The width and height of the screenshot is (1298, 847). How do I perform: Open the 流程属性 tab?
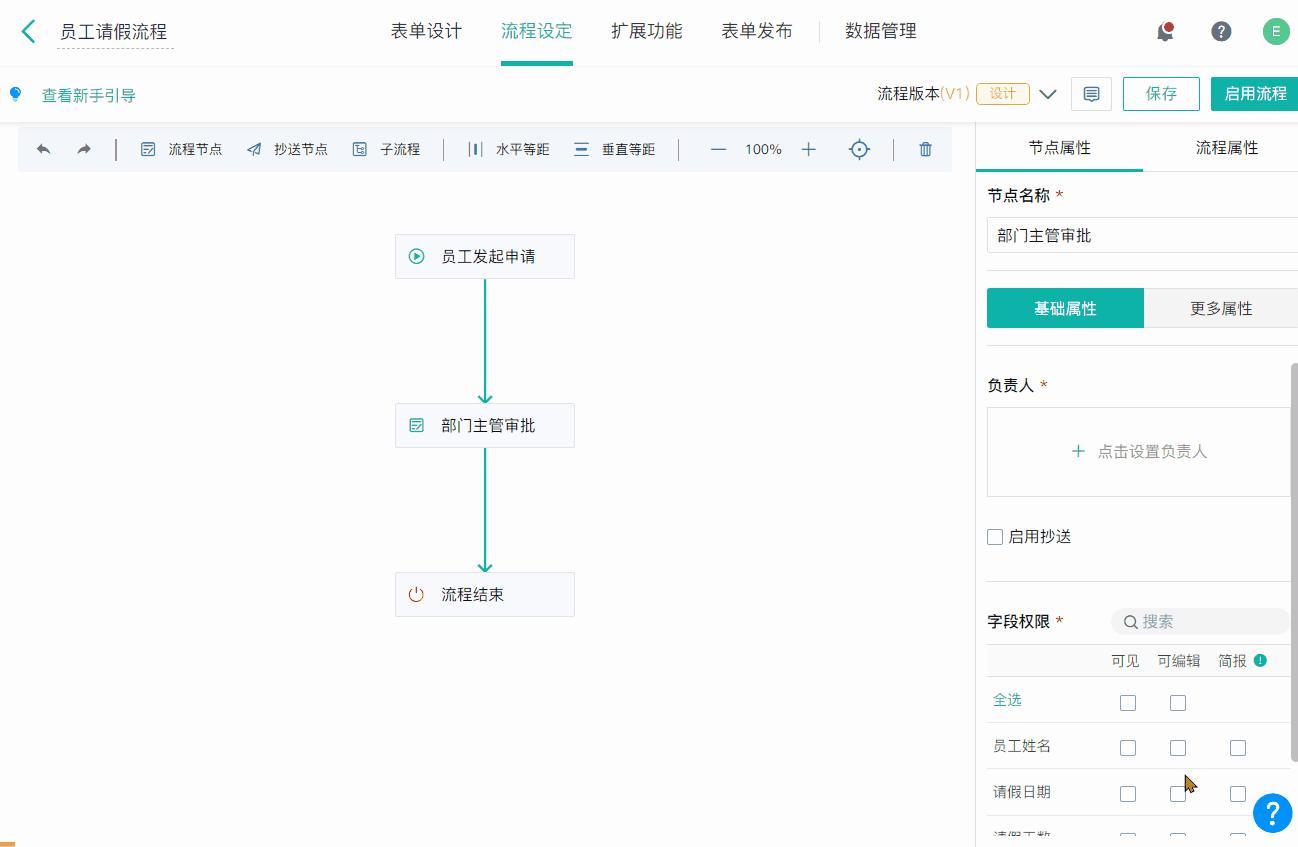pyautogui.click(x=1228, y=147)
